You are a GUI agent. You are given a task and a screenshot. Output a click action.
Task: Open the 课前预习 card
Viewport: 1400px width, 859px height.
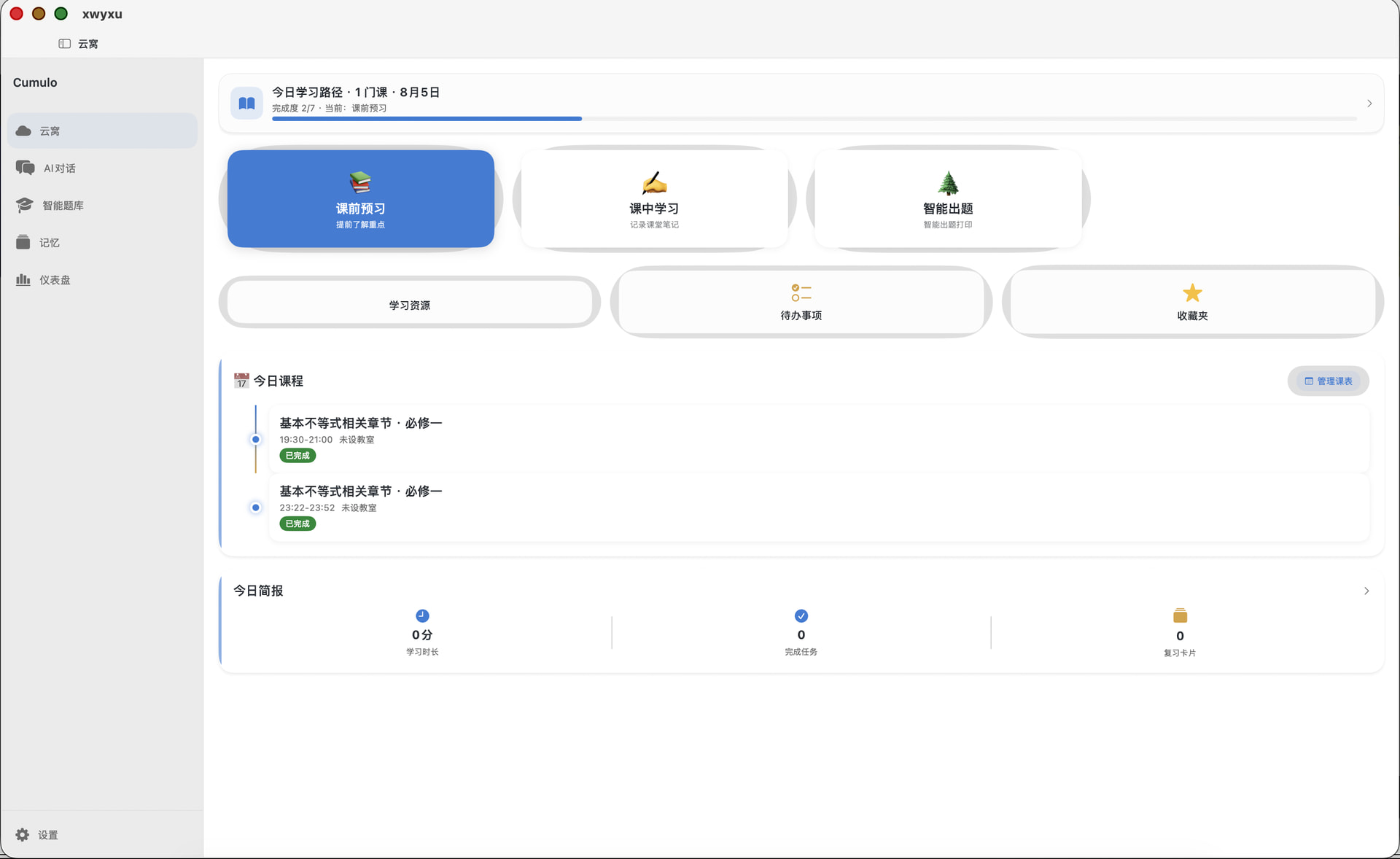click(360, 198)
